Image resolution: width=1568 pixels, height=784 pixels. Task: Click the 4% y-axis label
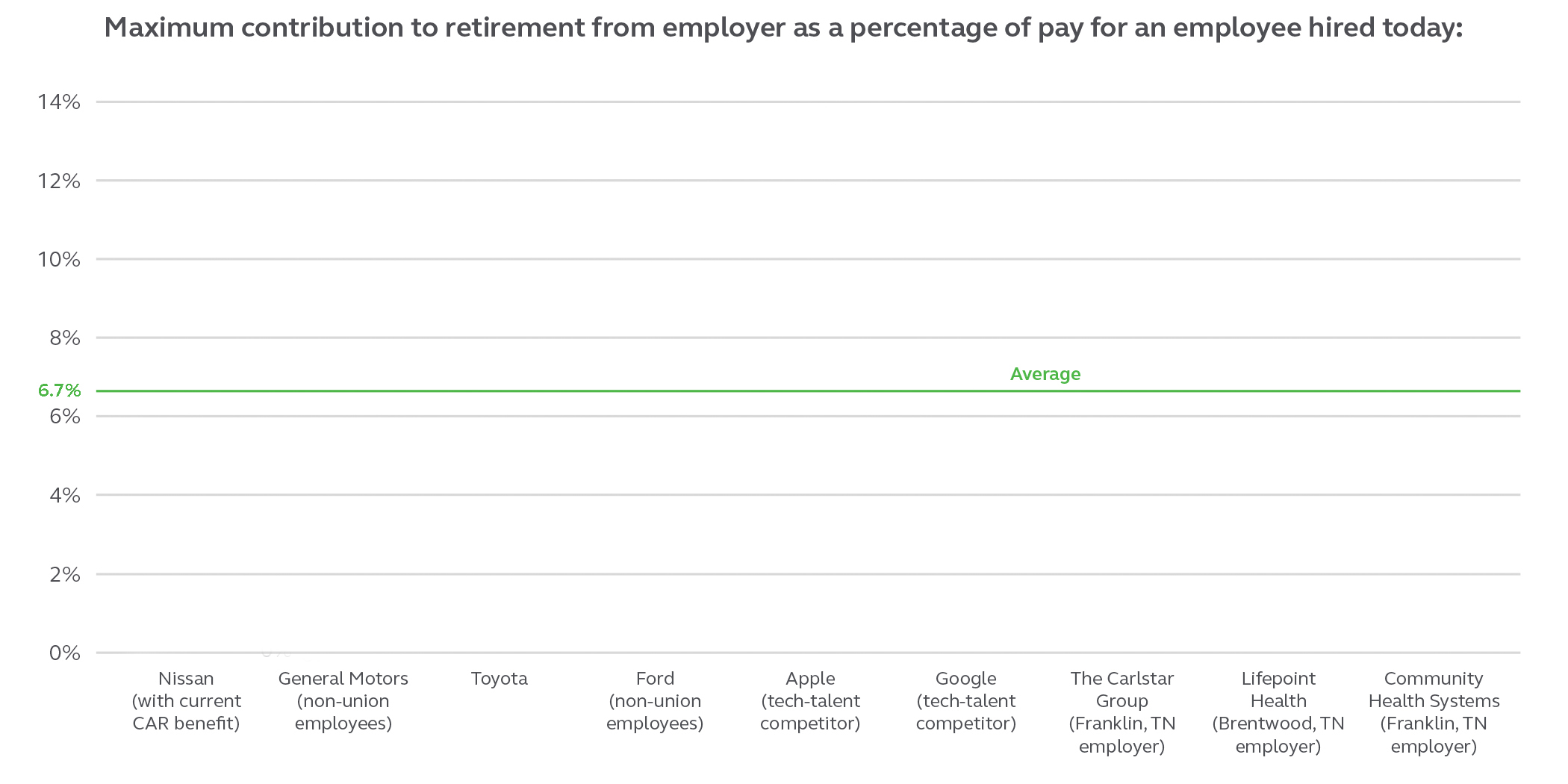[64, 495]
